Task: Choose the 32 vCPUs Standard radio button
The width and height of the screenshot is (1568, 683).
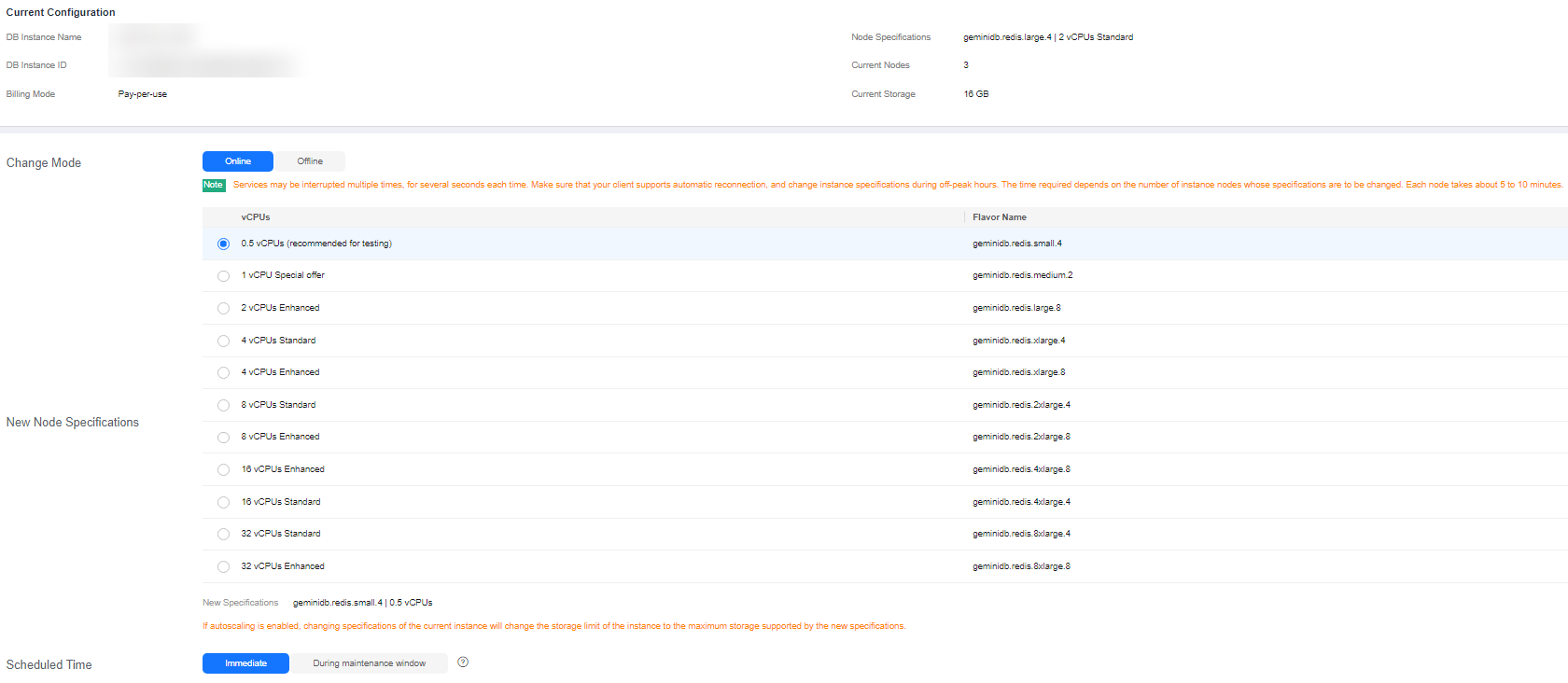Action: click(223, 534)
